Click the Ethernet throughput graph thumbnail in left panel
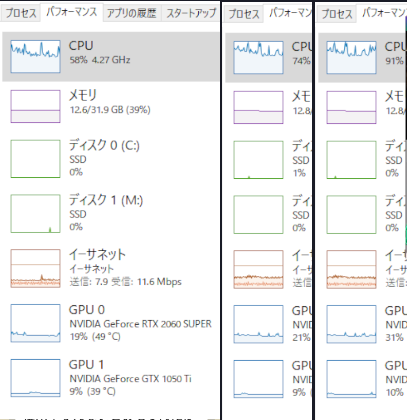Viewport: 407px width, 420px height. coord(35,268)
